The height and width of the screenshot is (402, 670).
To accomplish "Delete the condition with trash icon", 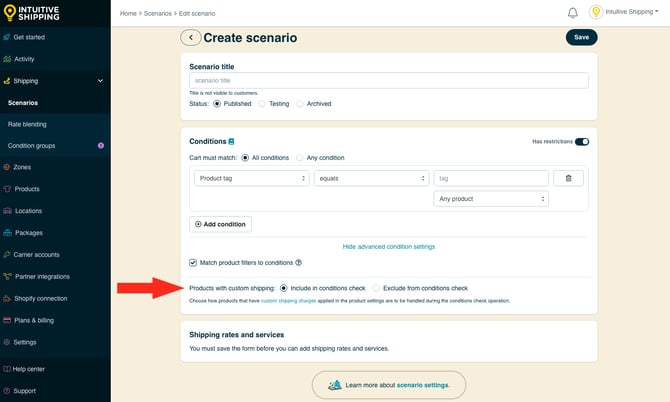I will pyautogui.click(x=568, y=178).
